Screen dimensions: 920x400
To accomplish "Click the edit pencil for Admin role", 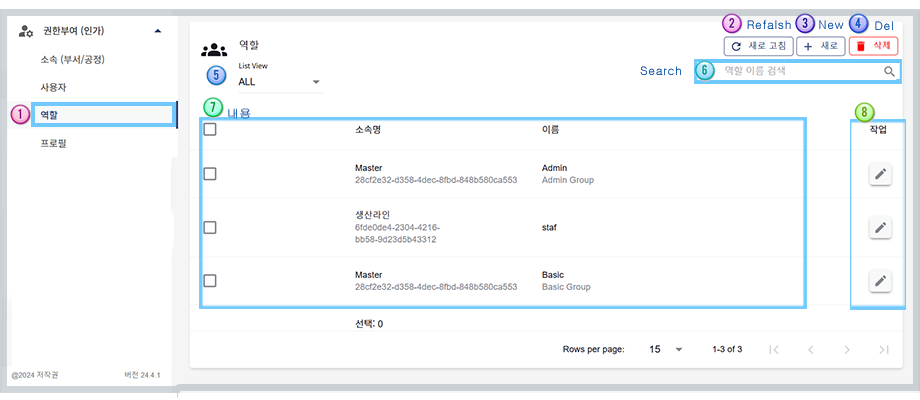I will [x=880, y=175].
